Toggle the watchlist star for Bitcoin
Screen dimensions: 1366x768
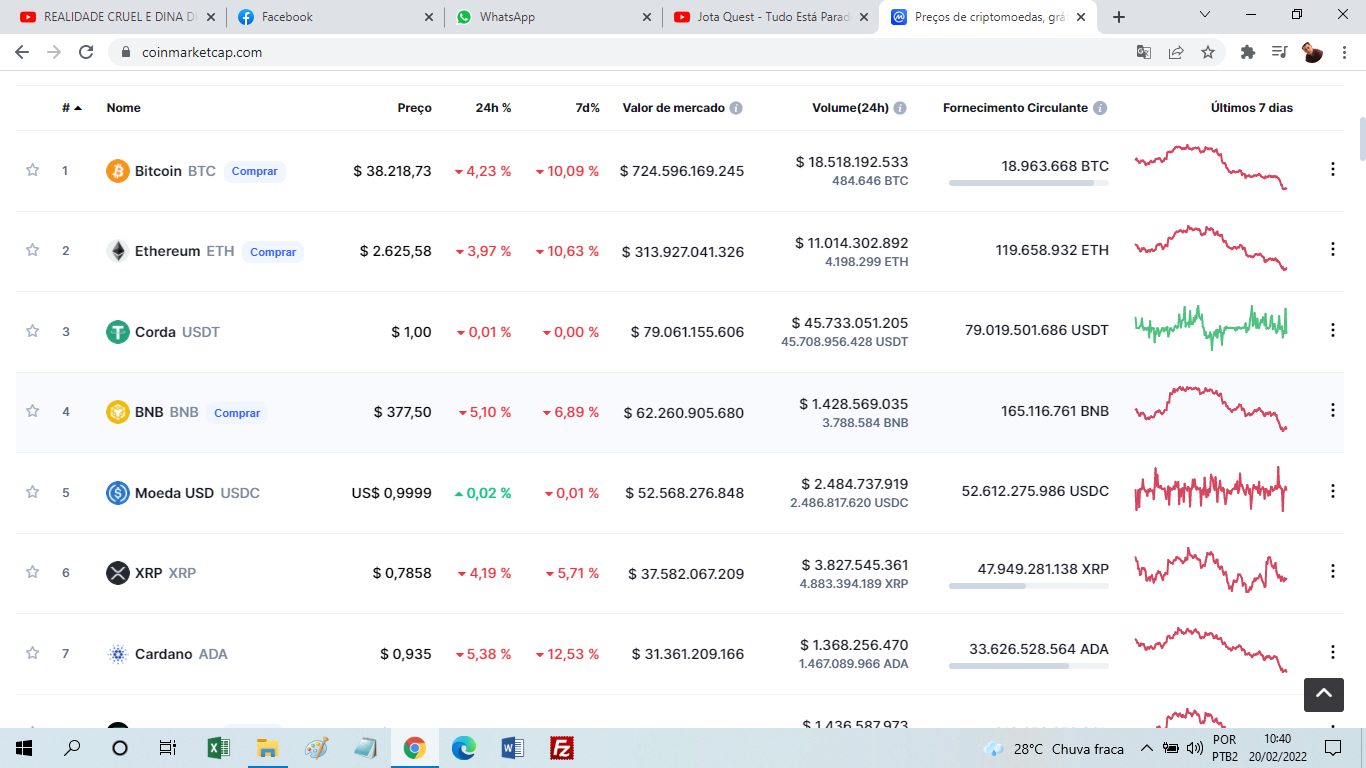tap(32, 171)
